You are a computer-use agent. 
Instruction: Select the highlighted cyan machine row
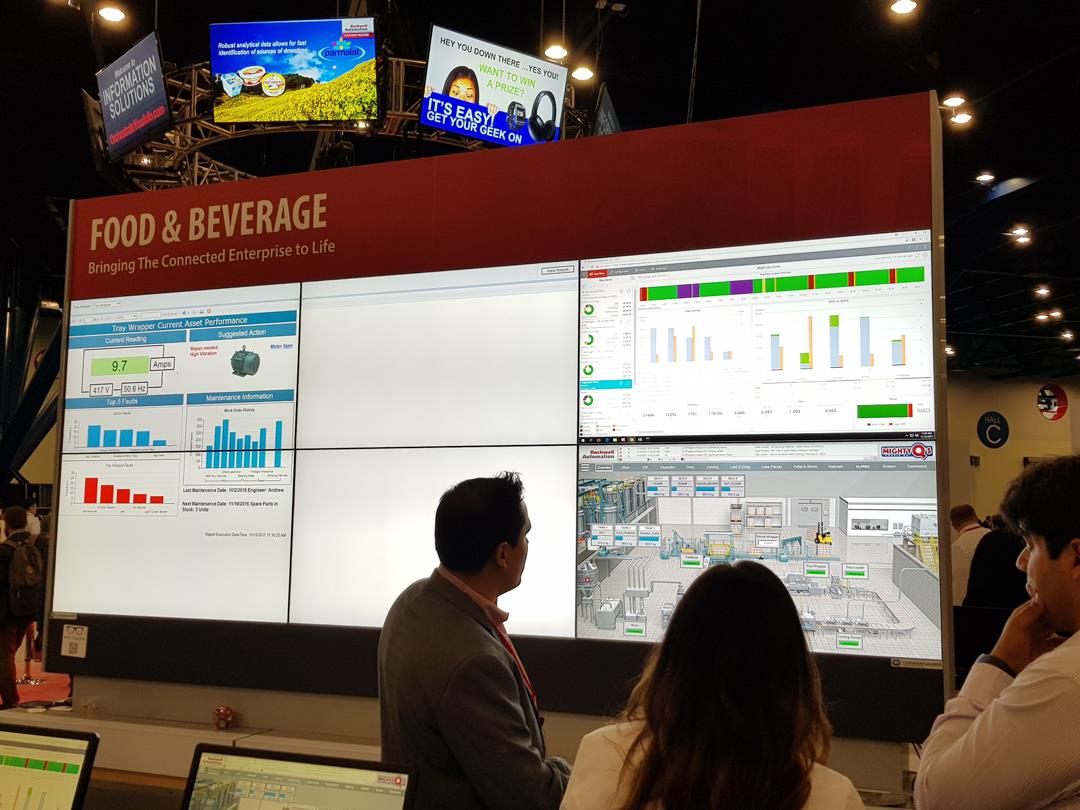coord(606,384)
